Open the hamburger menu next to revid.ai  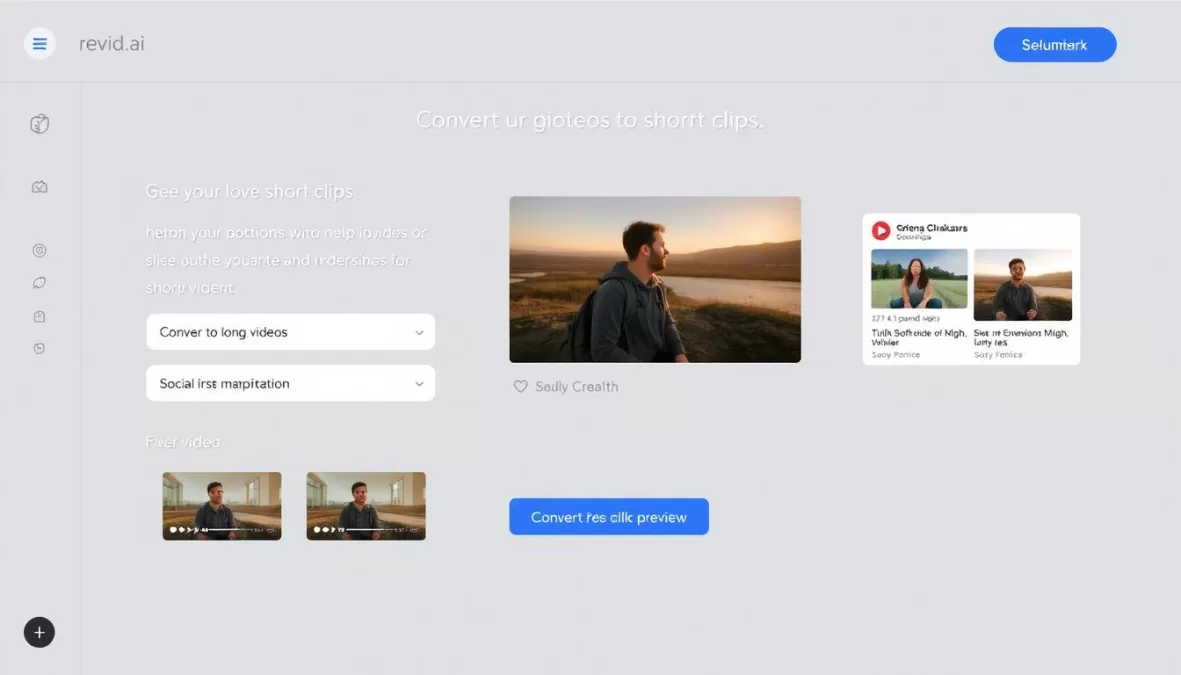[39, 44]
